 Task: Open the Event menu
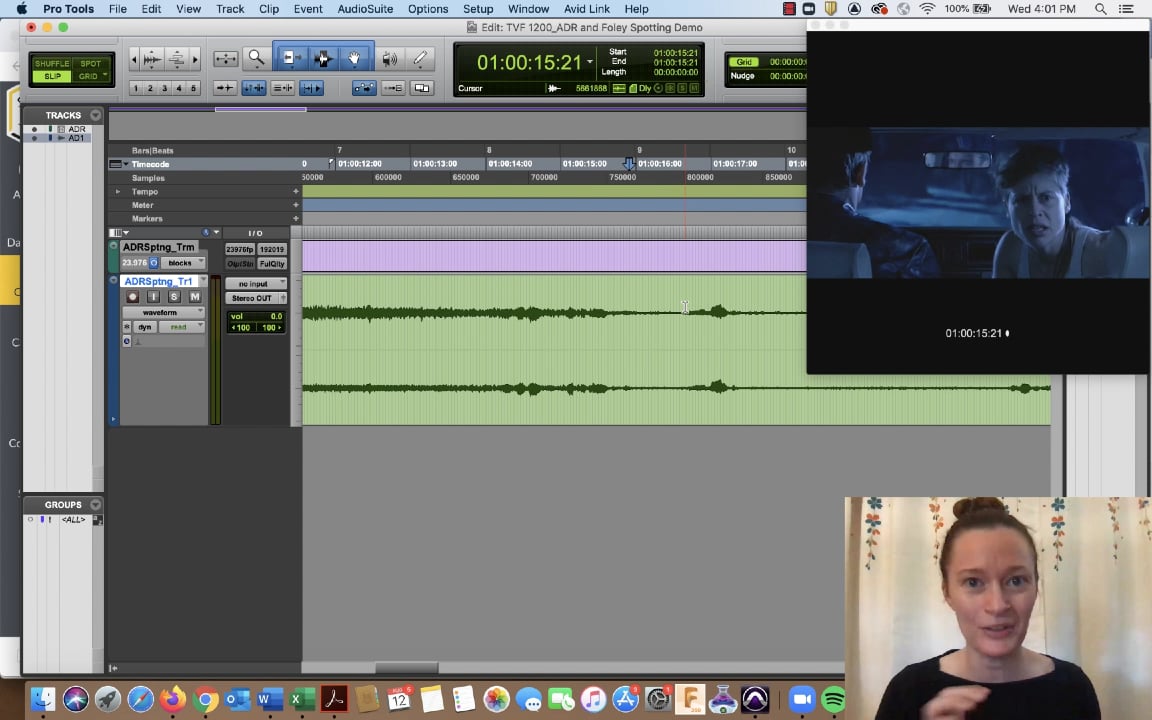click(x=308, y=9)
